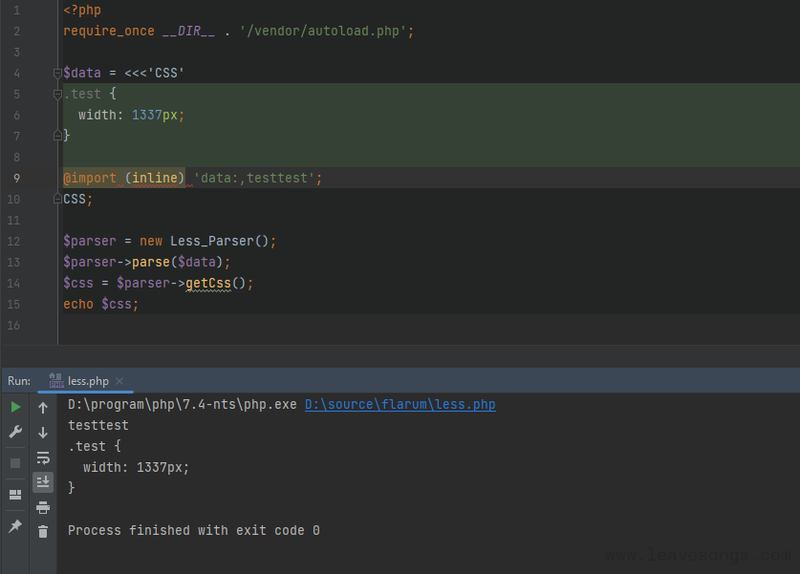Toggle Soft-Wrap in the console
Screen dimensions: 800x574
[x=43, y=458]
